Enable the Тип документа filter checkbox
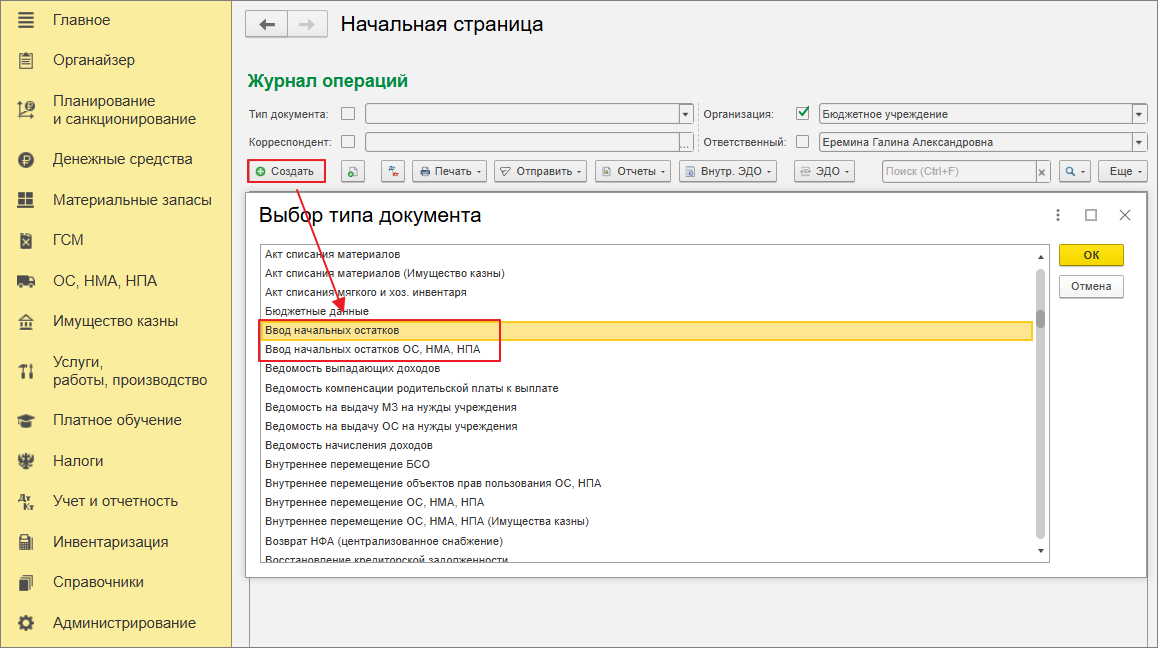 click(348, 114)
